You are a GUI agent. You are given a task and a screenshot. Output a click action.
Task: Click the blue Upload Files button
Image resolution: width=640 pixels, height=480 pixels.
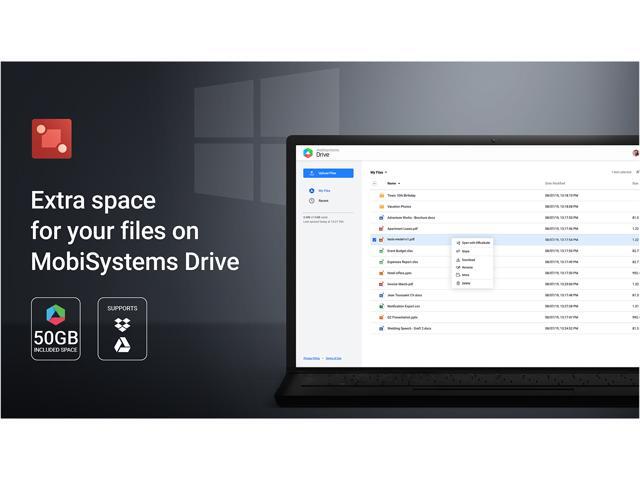(x=328, y=173)
